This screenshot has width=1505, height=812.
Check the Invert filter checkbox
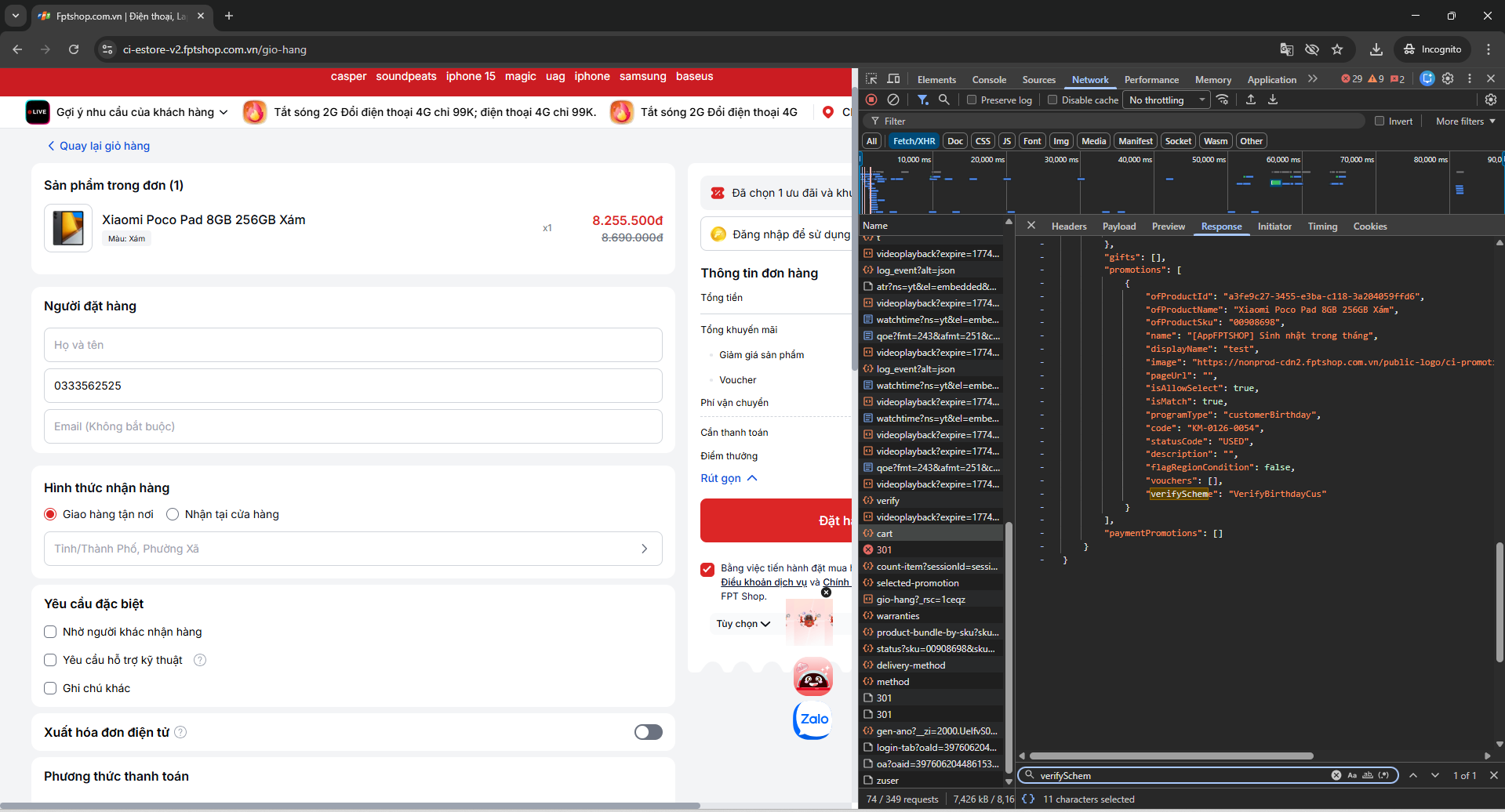click(x=1380, y=121)
